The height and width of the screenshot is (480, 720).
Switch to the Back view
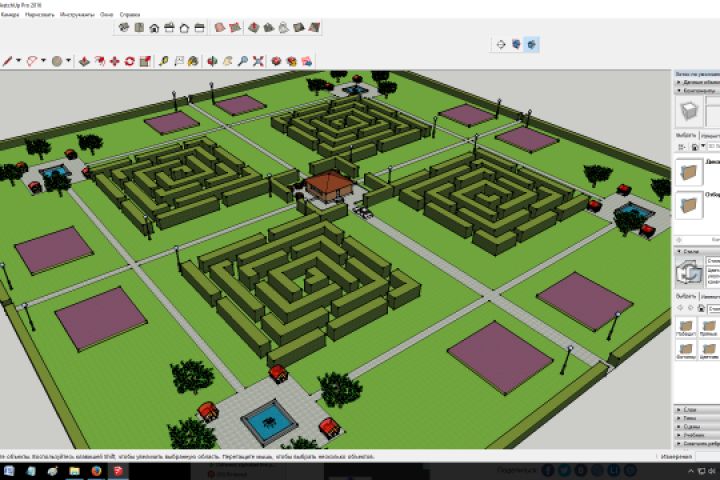(185, 28)
